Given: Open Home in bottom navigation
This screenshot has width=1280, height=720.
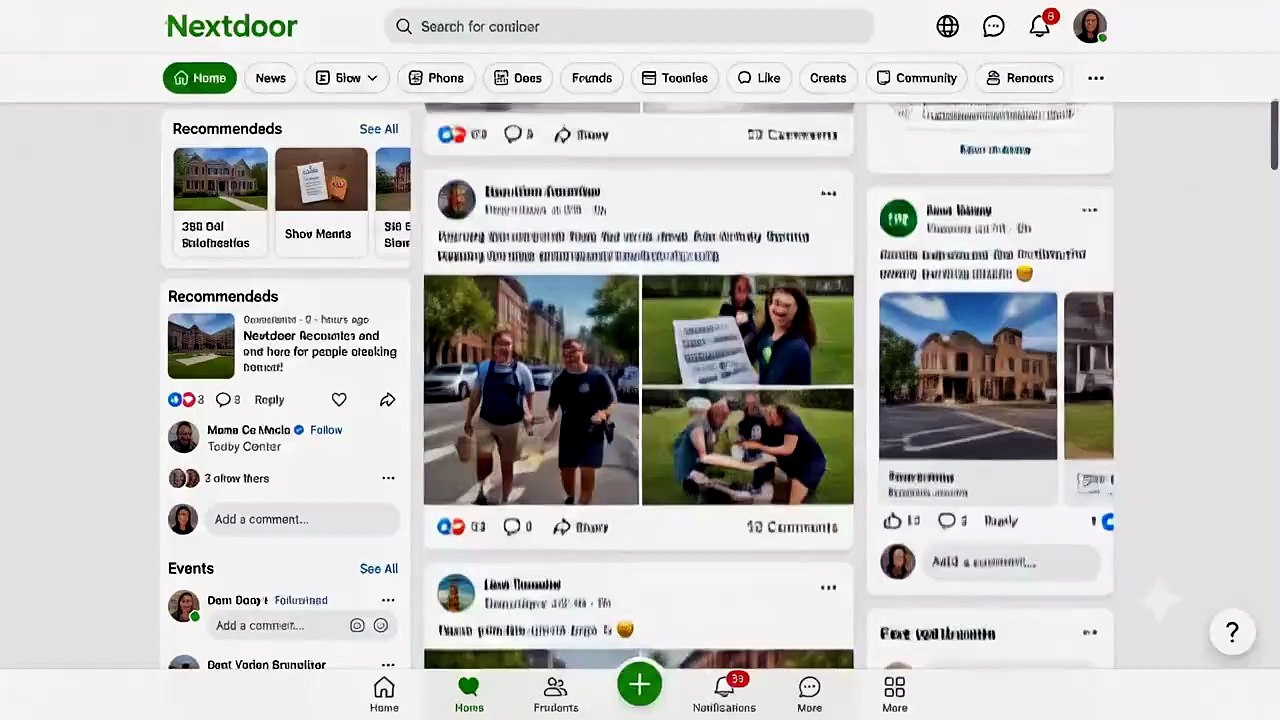Looking at the screenshot, I should (x=384, y=694).
